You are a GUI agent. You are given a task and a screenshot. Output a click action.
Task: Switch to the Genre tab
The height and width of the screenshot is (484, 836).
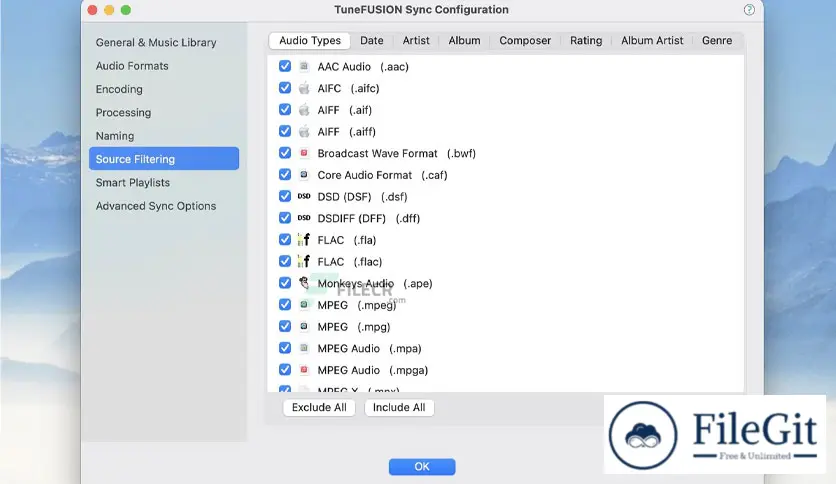coord(717,41)
